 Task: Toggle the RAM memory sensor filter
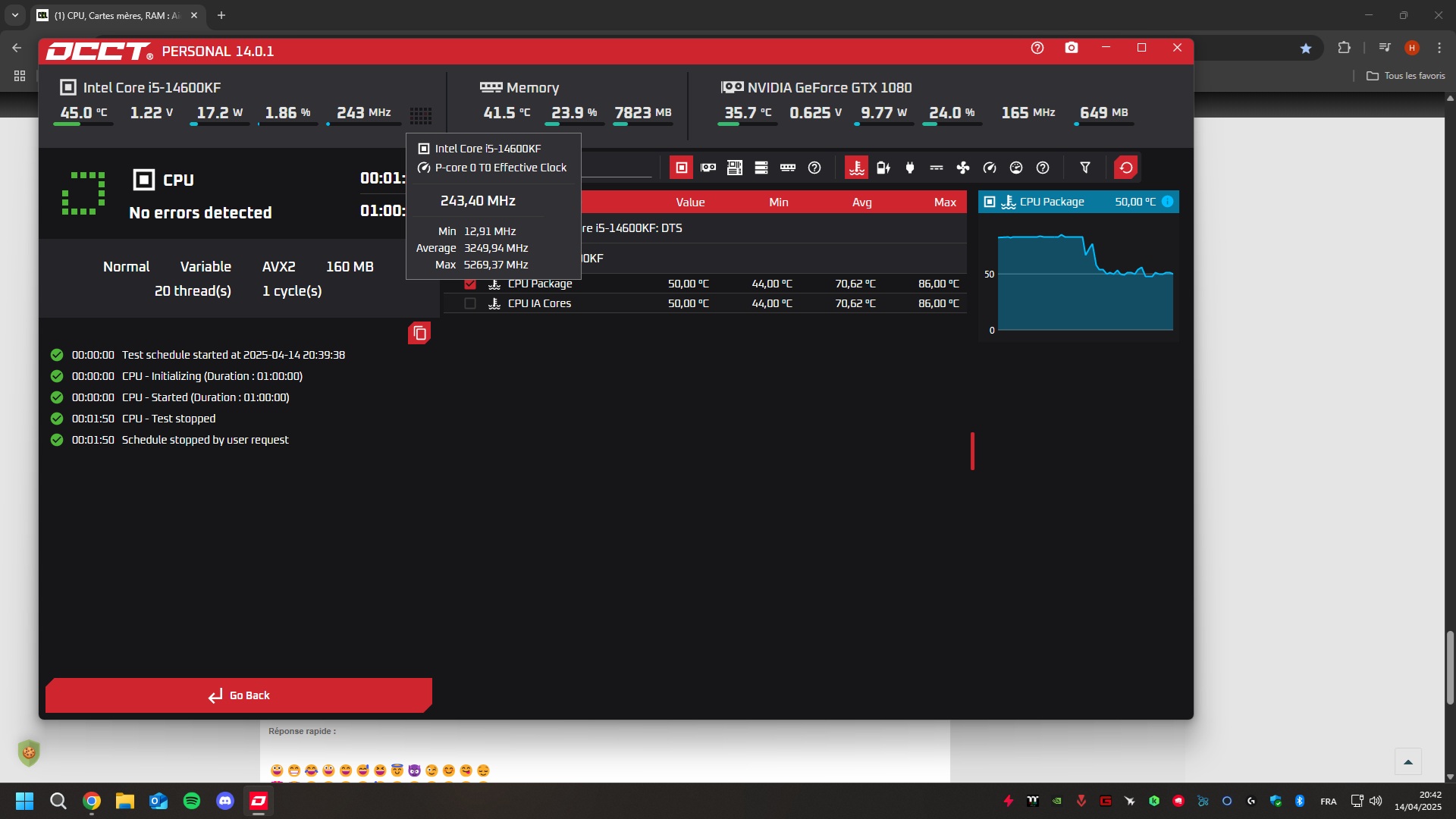click(x=788, y=168)
